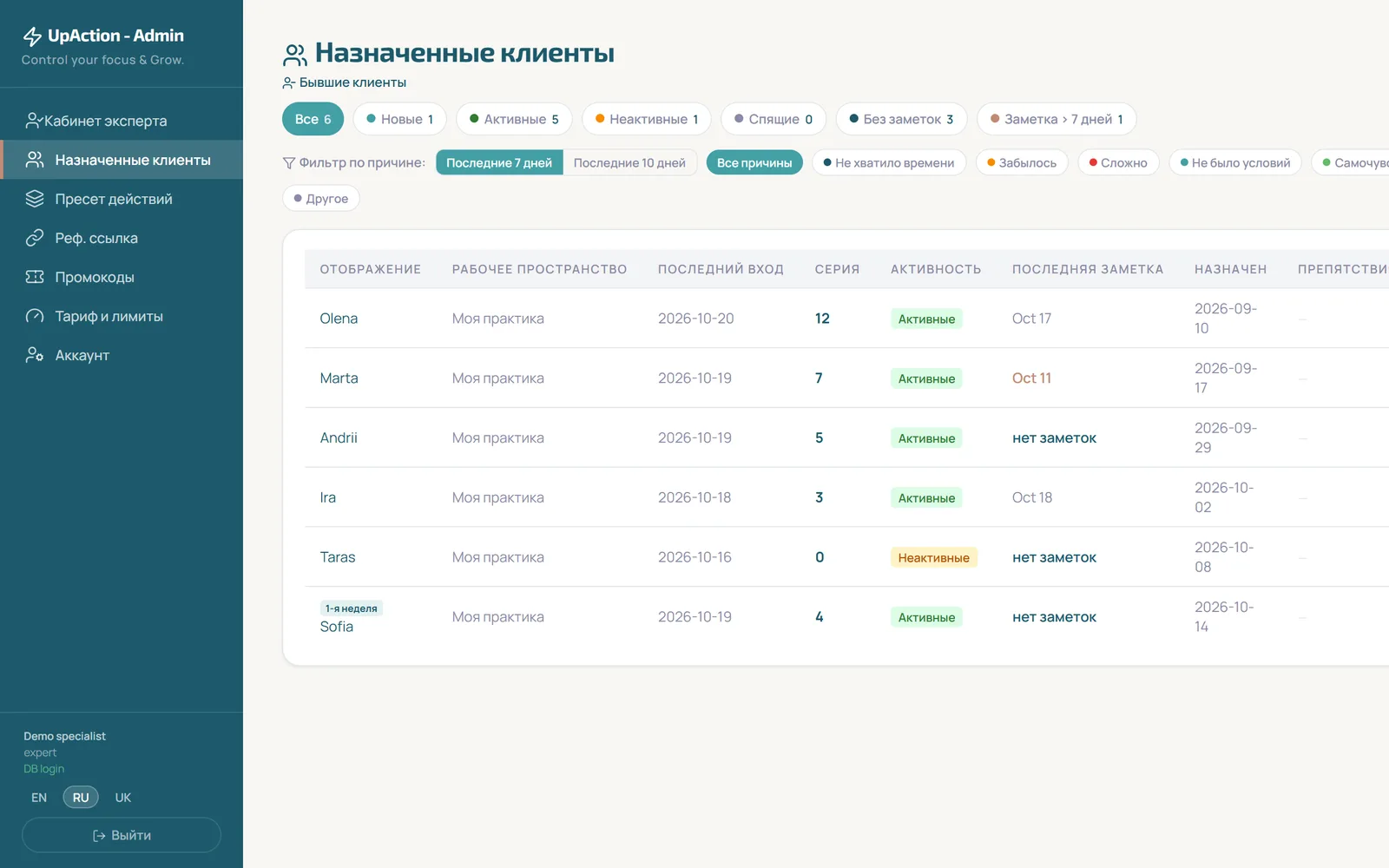Select the Последние 7 дней period
1389x868 pixels.
(499, 163)
